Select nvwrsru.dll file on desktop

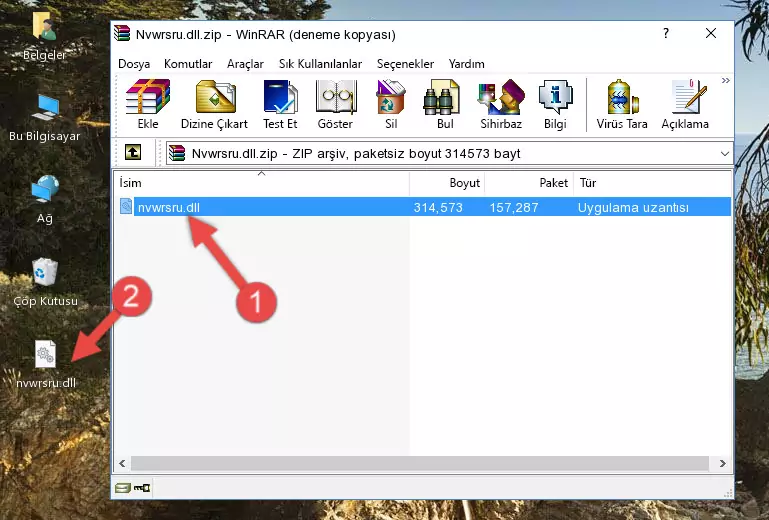coord(46,365)
